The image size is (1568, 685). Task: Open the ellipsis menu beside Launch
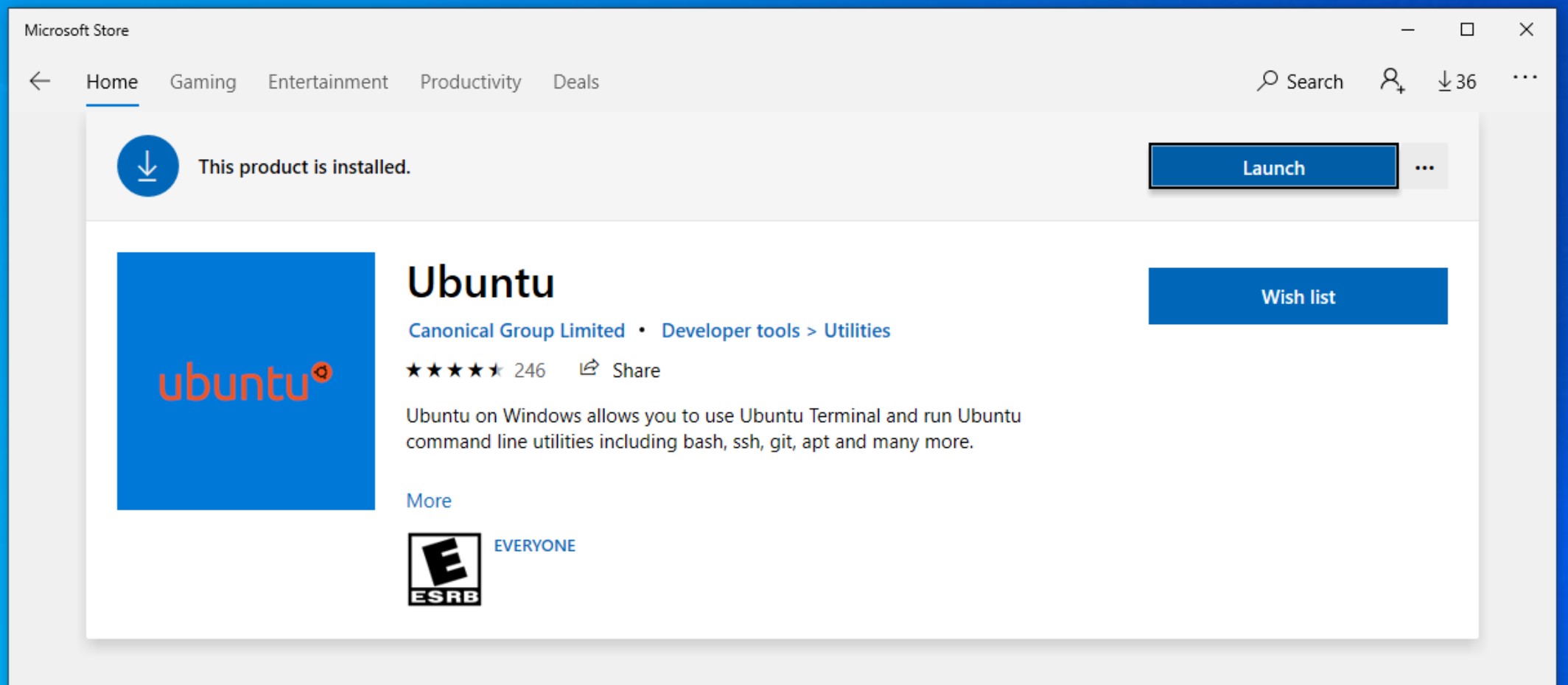[x=1424, y=167]
